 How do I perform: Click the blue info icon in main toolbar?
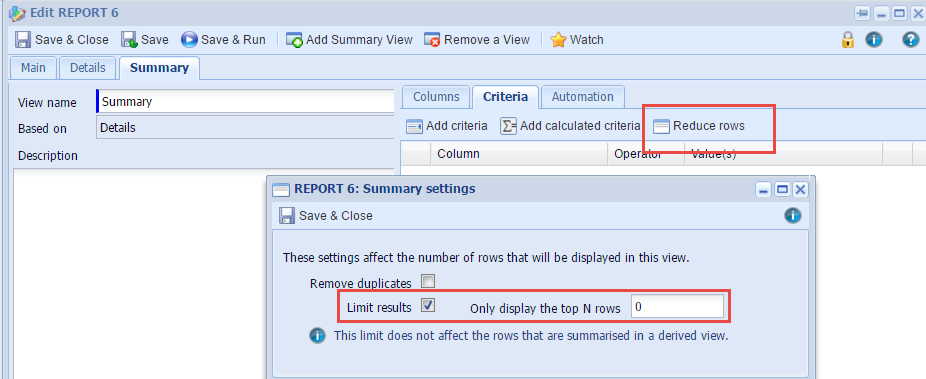point(873,40)
